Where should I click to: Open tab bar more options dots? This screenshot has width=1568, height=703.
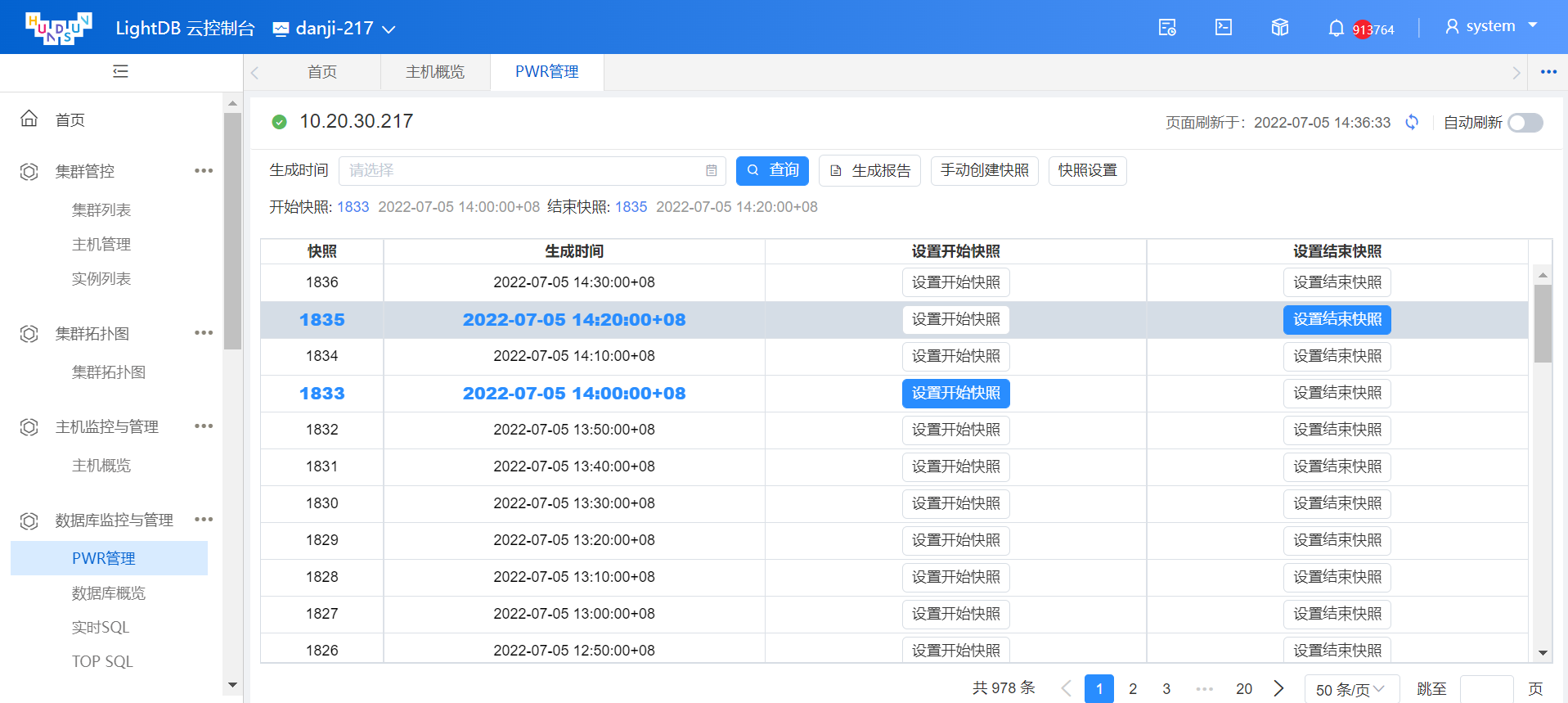1548,72
